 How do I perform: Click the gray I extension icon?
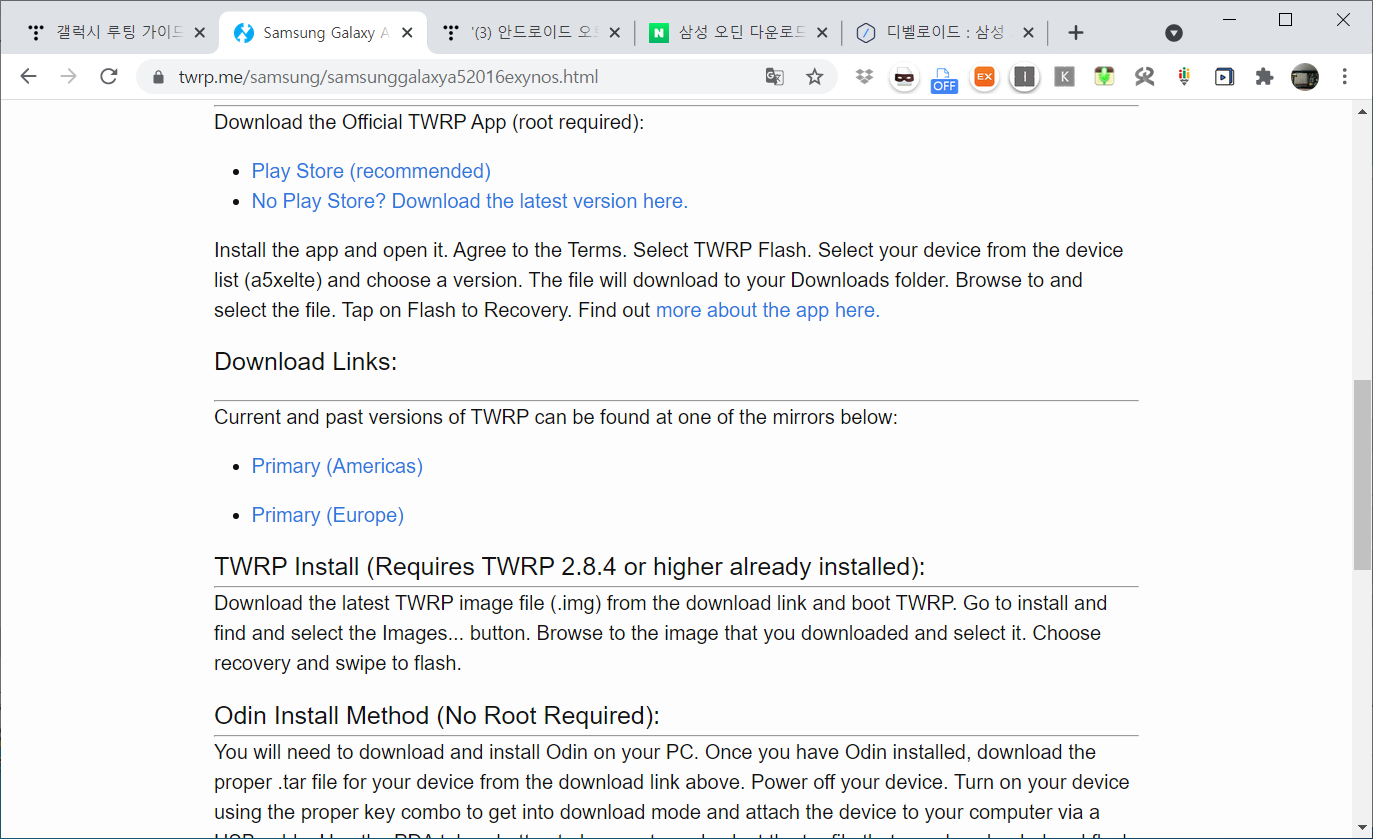click(x=1024, y=77)
